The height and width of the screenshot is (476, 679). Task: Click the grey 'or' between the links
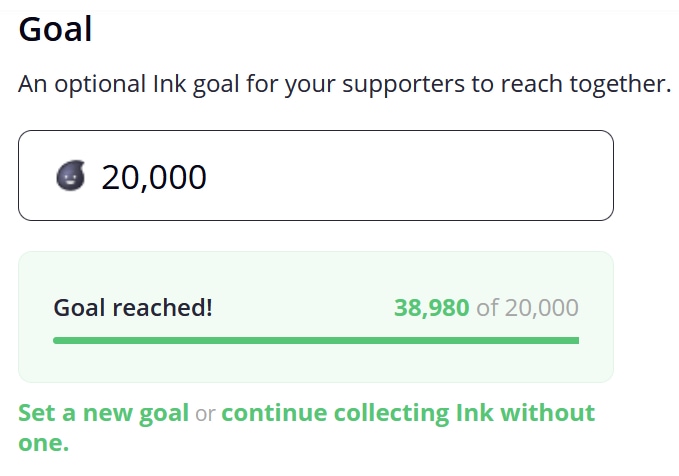click(x=205, y=414)
